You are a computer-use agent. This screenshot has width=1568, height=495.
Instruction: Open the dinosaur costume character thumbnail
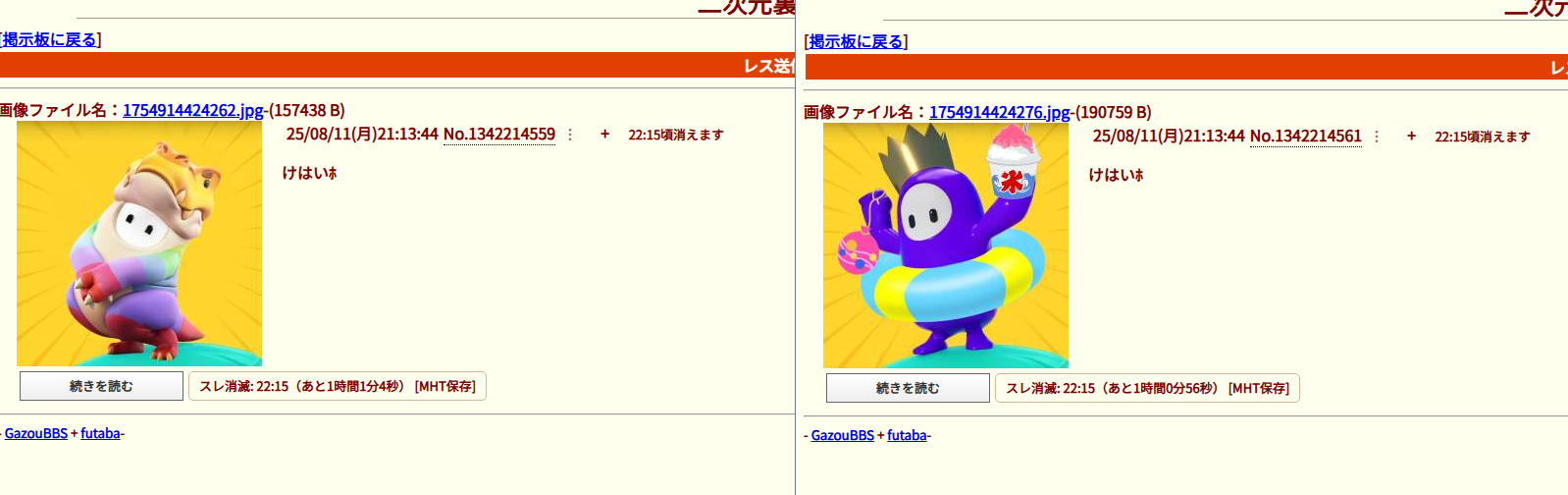tap(139, 244)
